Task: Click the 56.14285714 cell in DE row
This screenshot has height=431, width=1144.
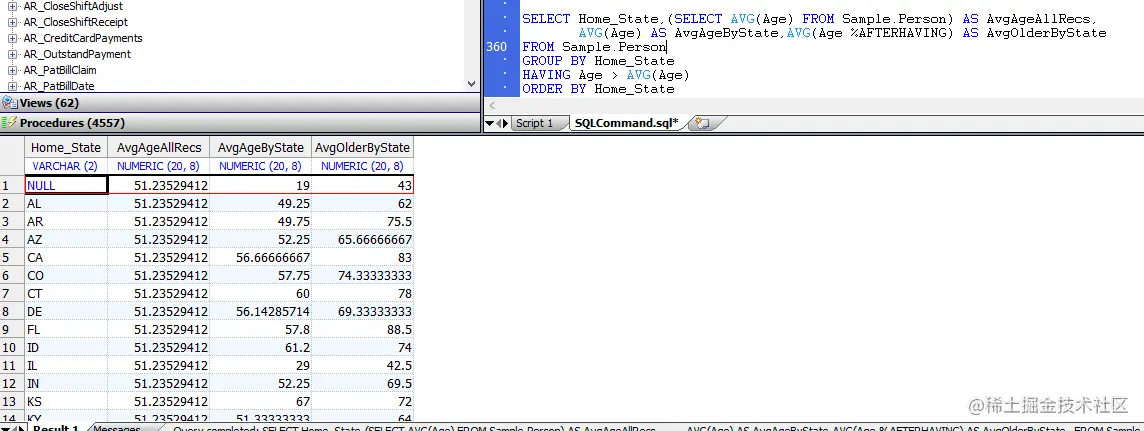Action: coord(260,311)
